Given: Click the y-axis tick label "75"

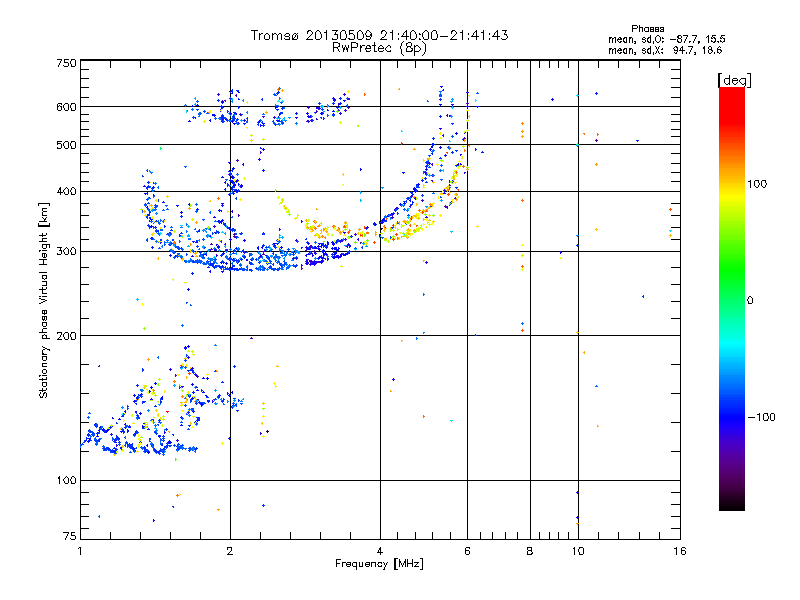Looking at the screenshot, I should pos(70,536).
